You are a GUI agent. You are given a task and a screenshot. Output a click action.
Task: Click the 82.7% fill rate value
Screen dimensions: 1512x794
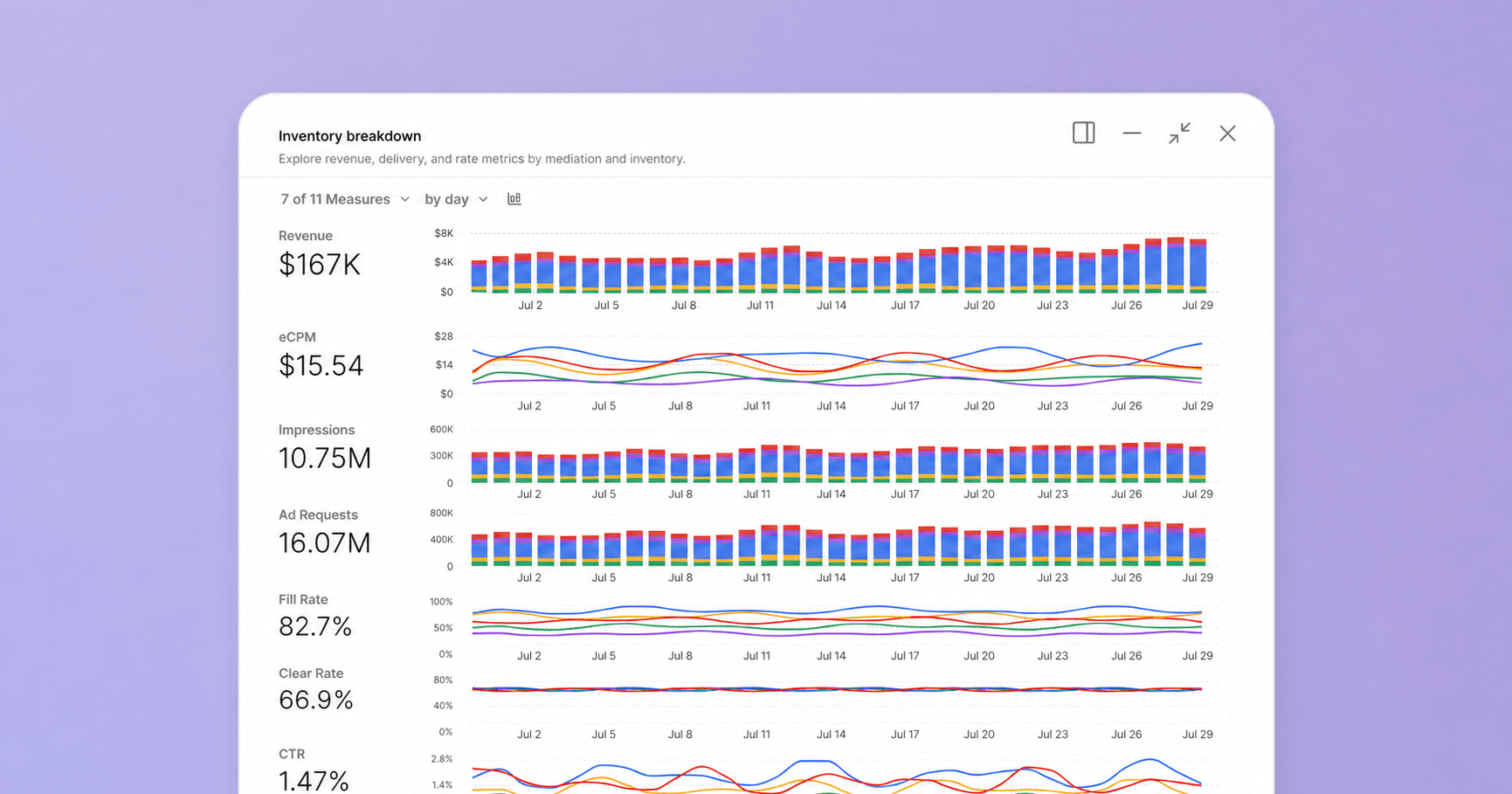pyautogui.click(x=314, y=627)
